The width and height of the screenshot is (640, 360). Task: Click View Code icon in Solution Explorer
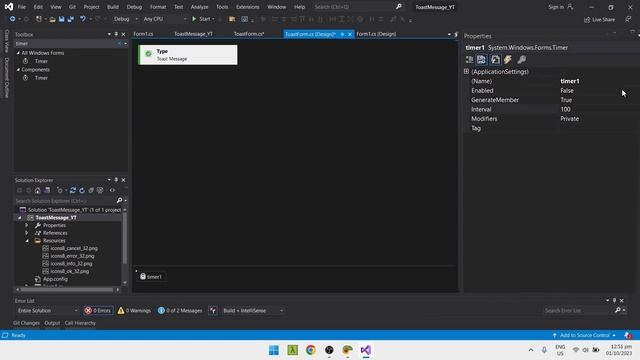coord(112,190)
